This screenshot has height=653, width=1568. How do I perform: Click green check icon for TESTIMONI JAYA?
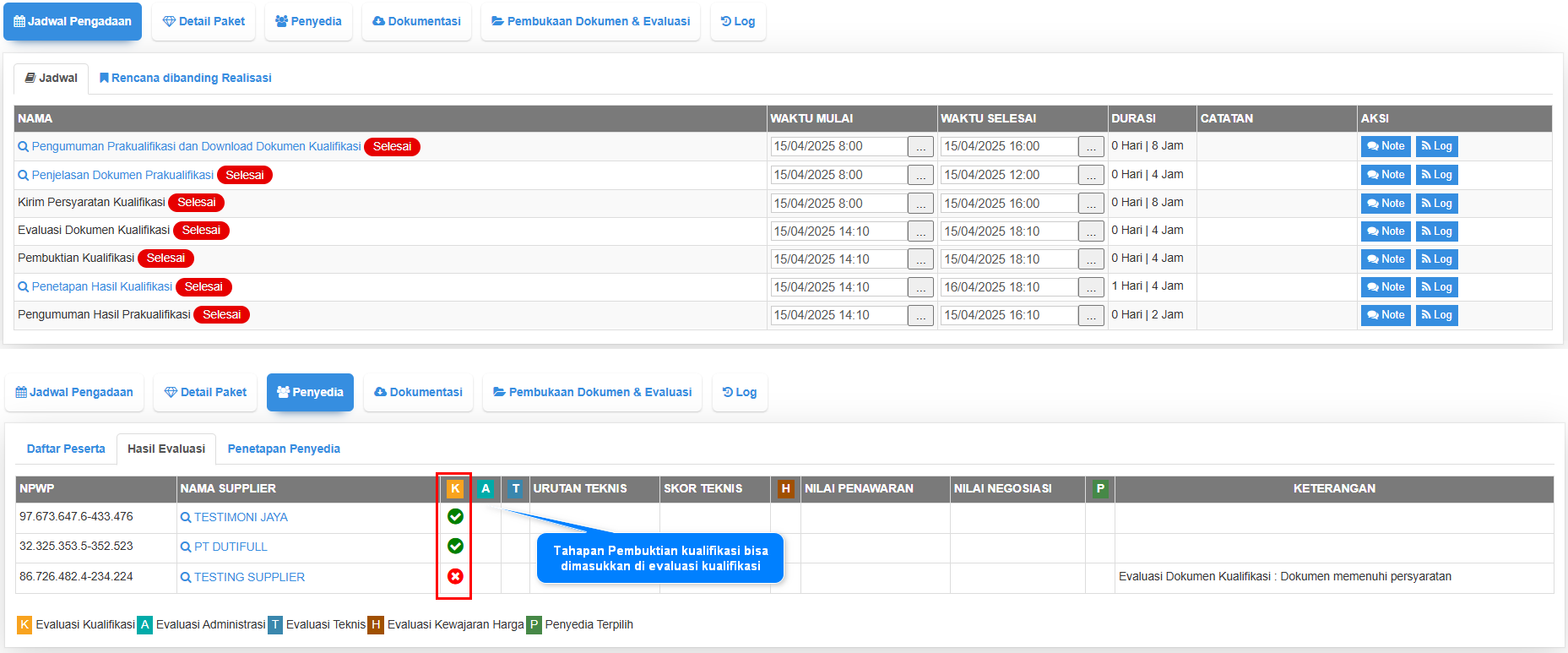(x=455, y=516)
